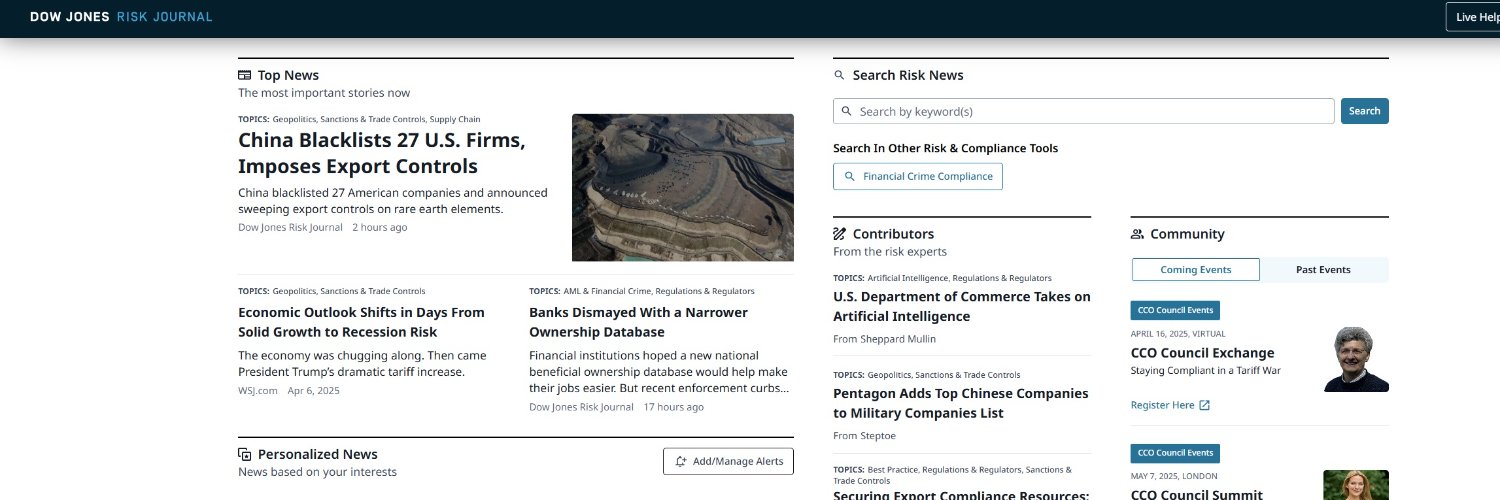Click the CCO Council Exchange speaker portrait
Screen dimensions: 1500x500
pyautogui.click(x=1356, y=359)
